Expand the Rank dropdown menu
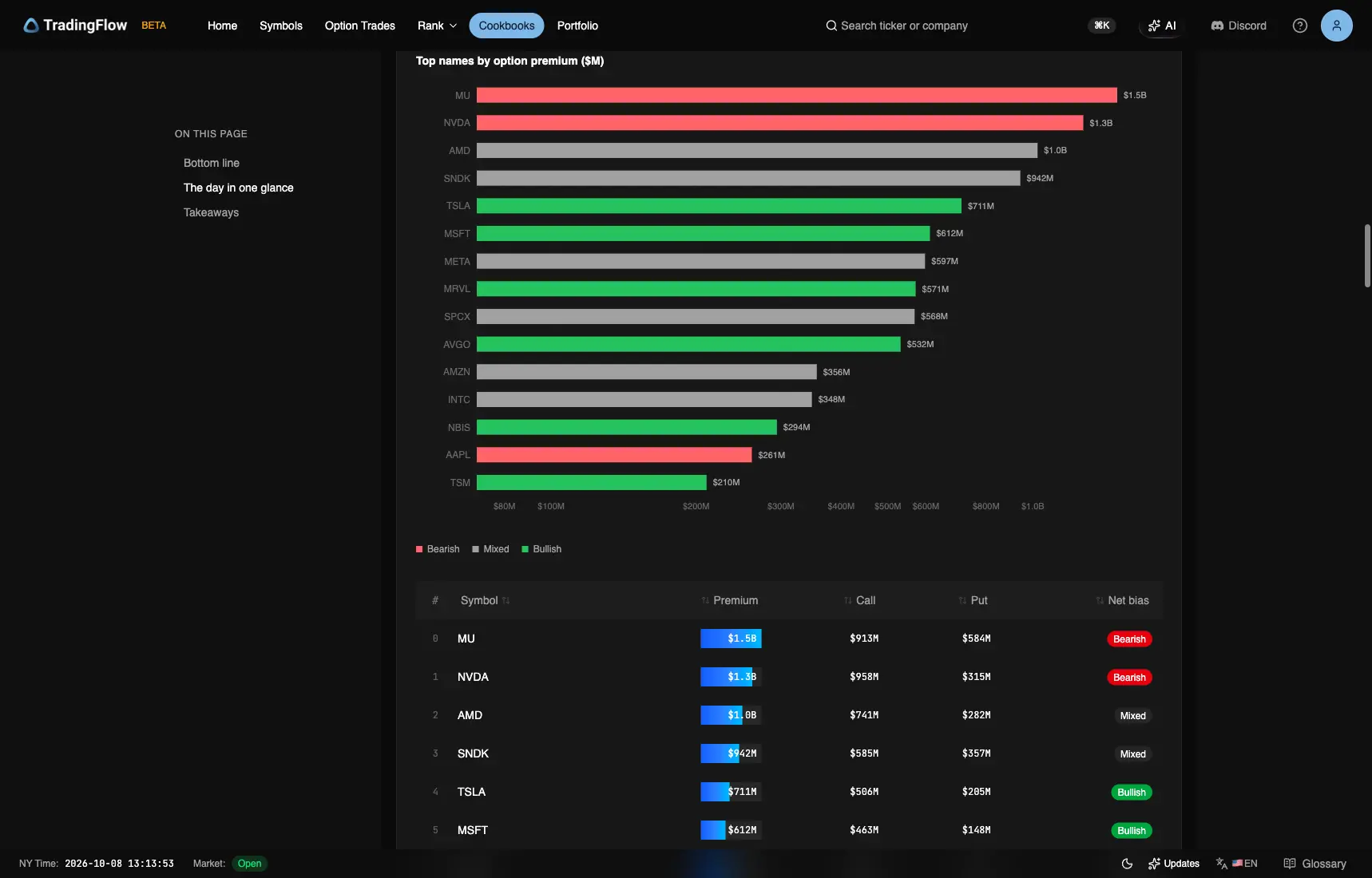Screen dimensions: 1372x878 click(437, 26)
